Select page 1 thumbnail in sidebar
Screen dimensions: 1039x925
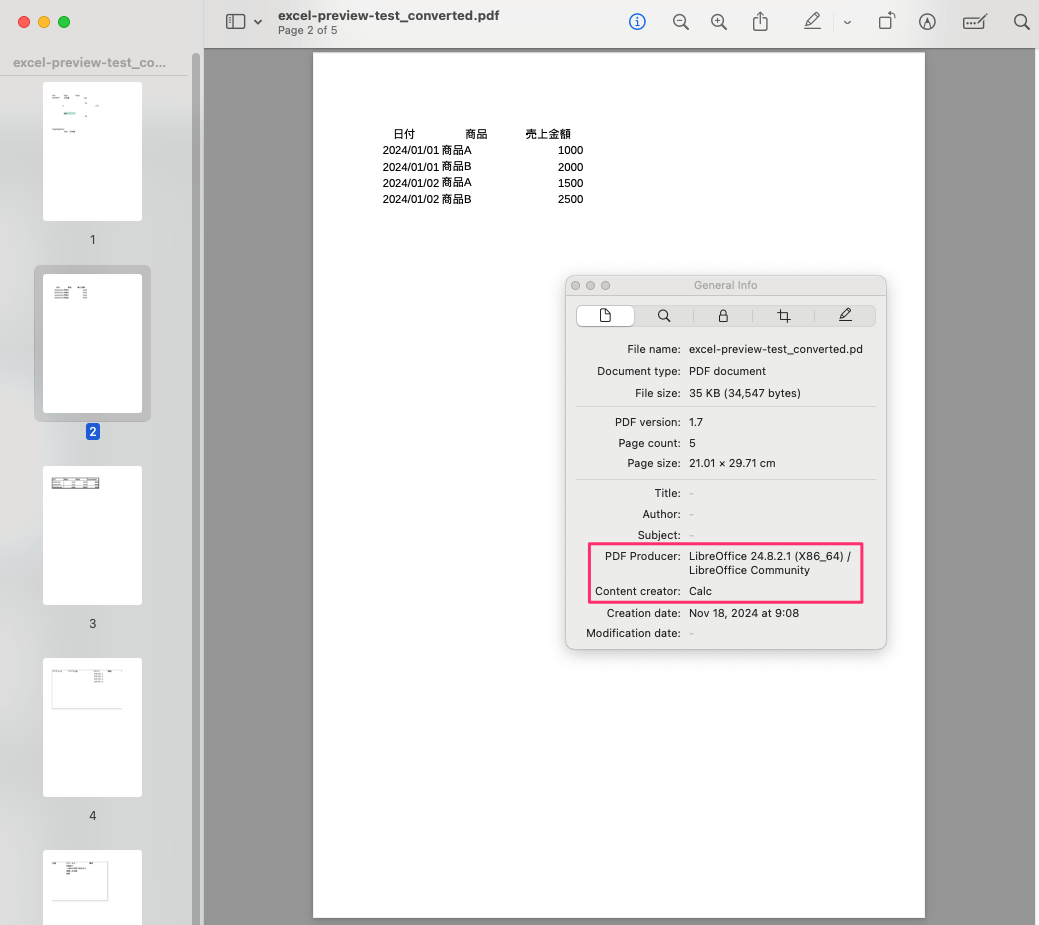point(92,151)
